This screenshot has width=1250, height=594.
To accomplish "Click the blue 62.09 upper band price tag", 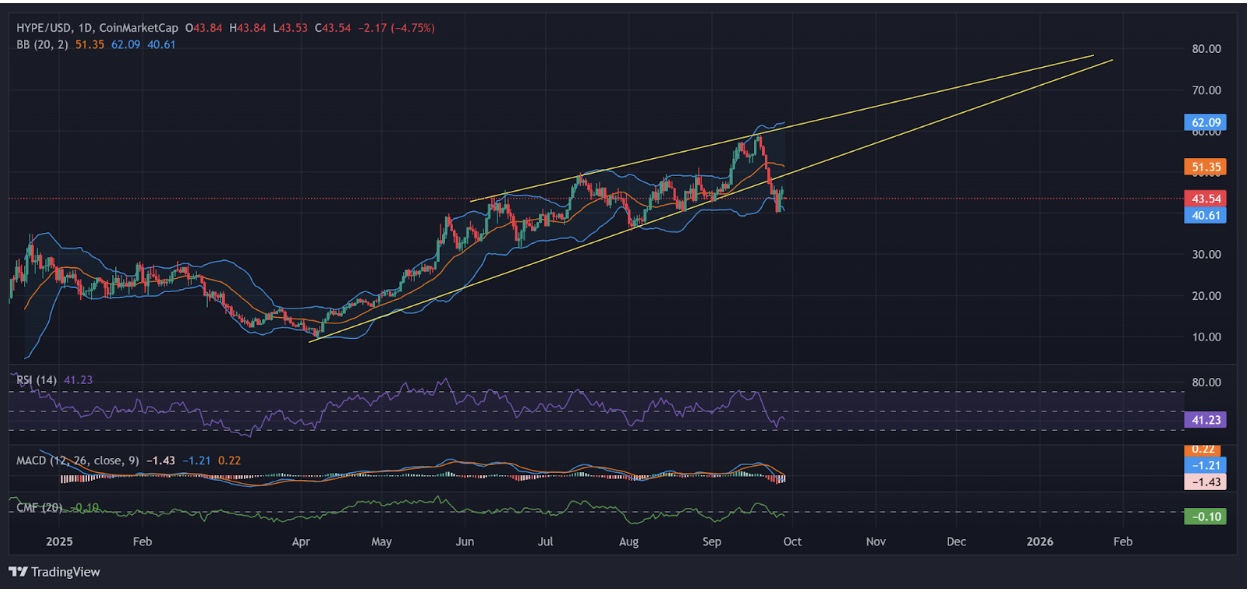I will [x=1203, y=124].
